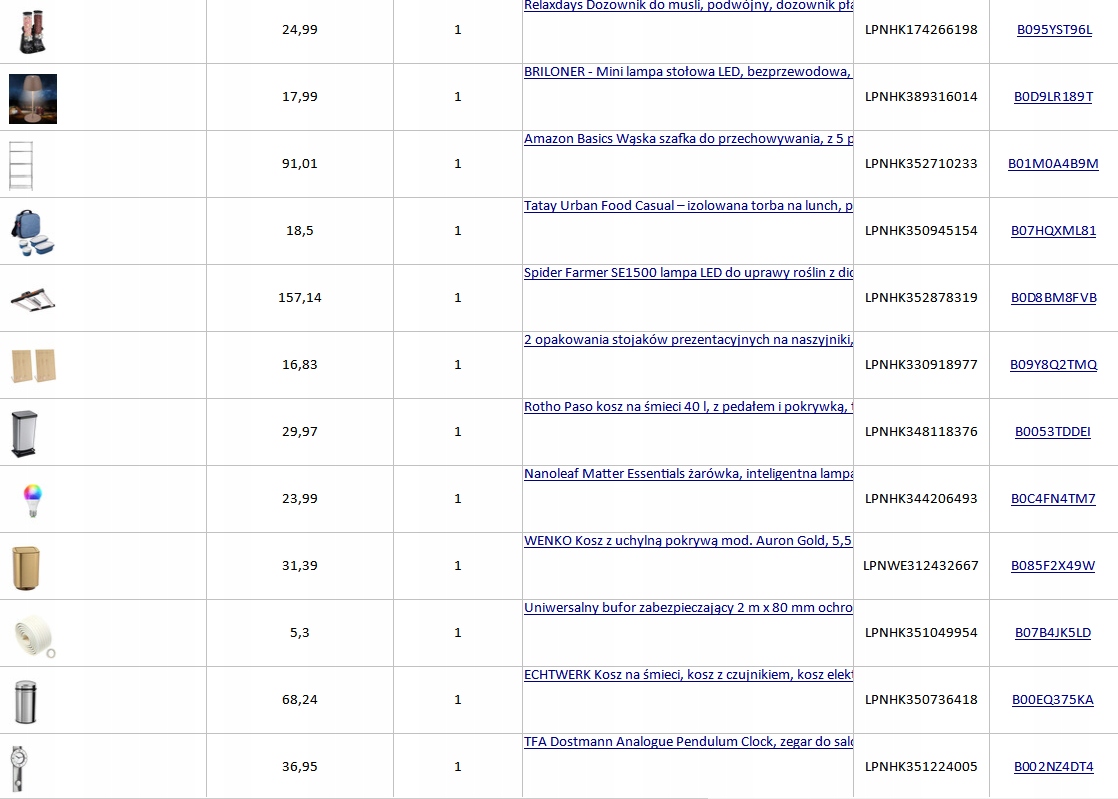Click the B09Y8Q2TMQ ASIN link
Screen dimensions: 1118x799
(1054, 365)
